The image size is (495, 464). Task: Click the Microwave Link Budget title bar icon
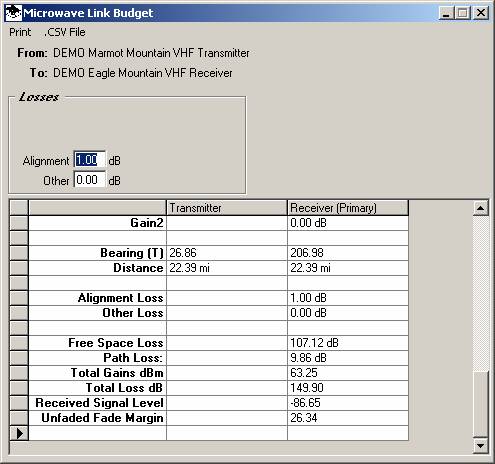tap(14, 13)
